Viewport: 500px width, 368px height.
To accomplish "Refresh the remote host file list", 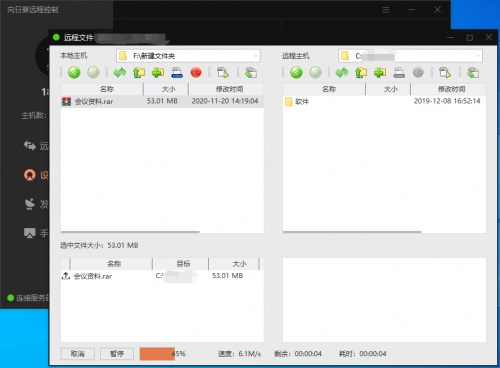I will click(x=342, y=72).
